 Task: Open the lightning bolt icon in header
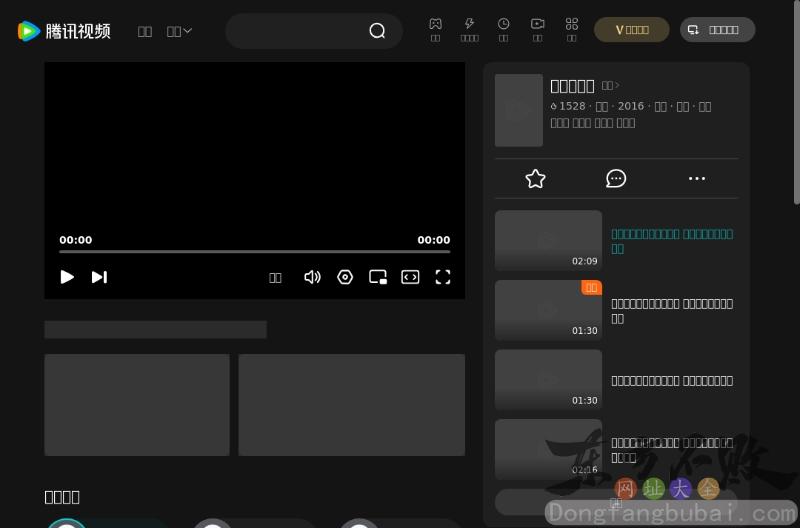pyautogui.click(x=469, y=24)
